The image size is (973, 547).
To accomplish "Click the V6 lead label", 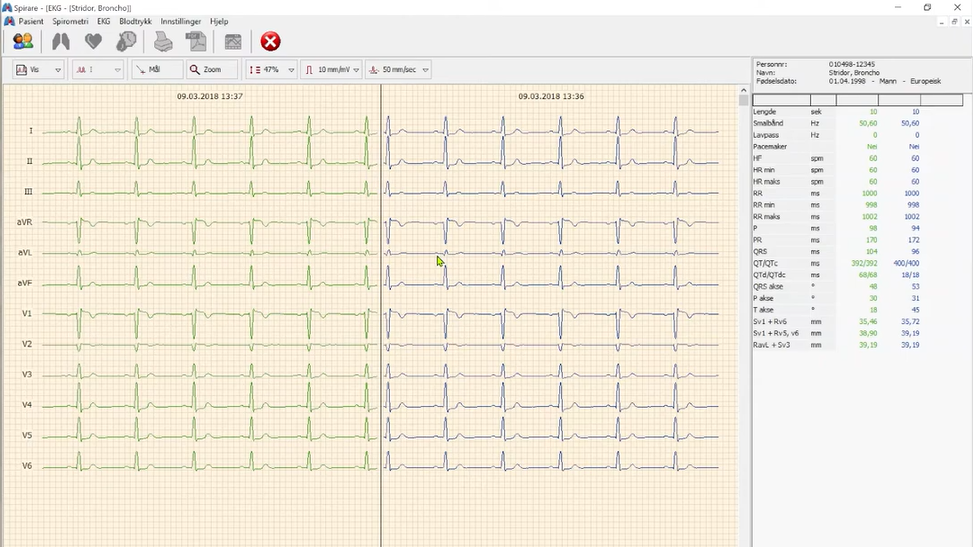I will (x=27, y=466).
